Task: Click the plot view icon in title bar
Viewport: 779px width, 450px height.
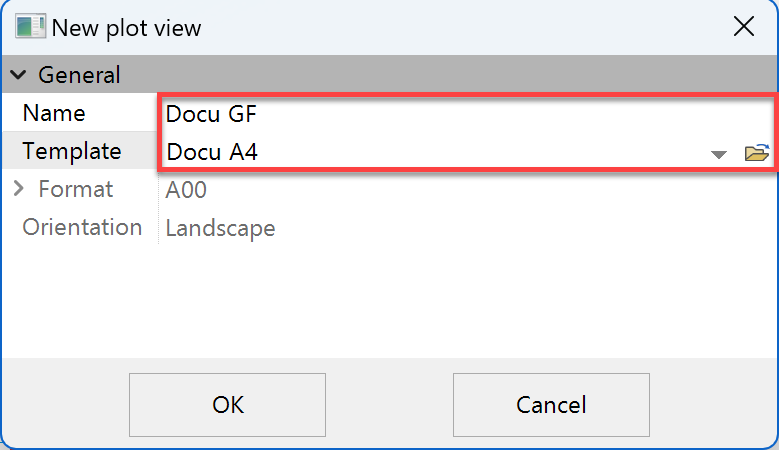Action: [x=30, y=27]
